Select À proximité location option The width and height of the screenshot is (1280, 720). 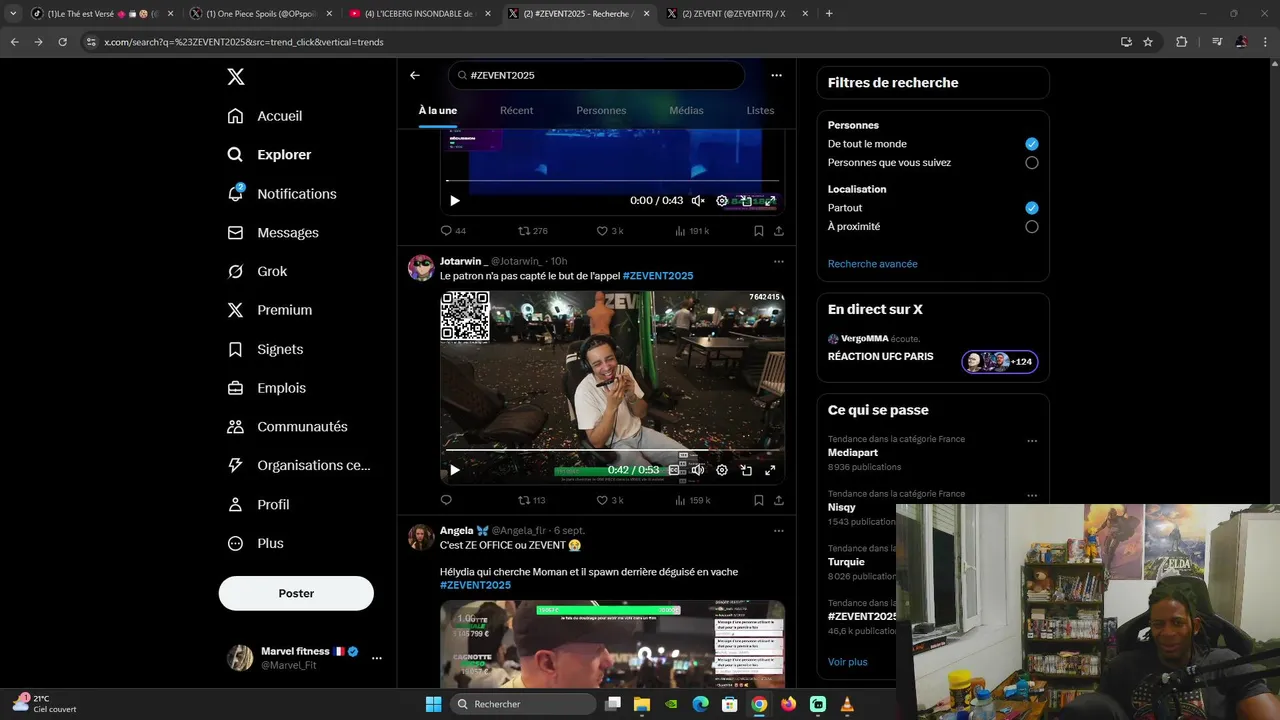point(1032,227)
